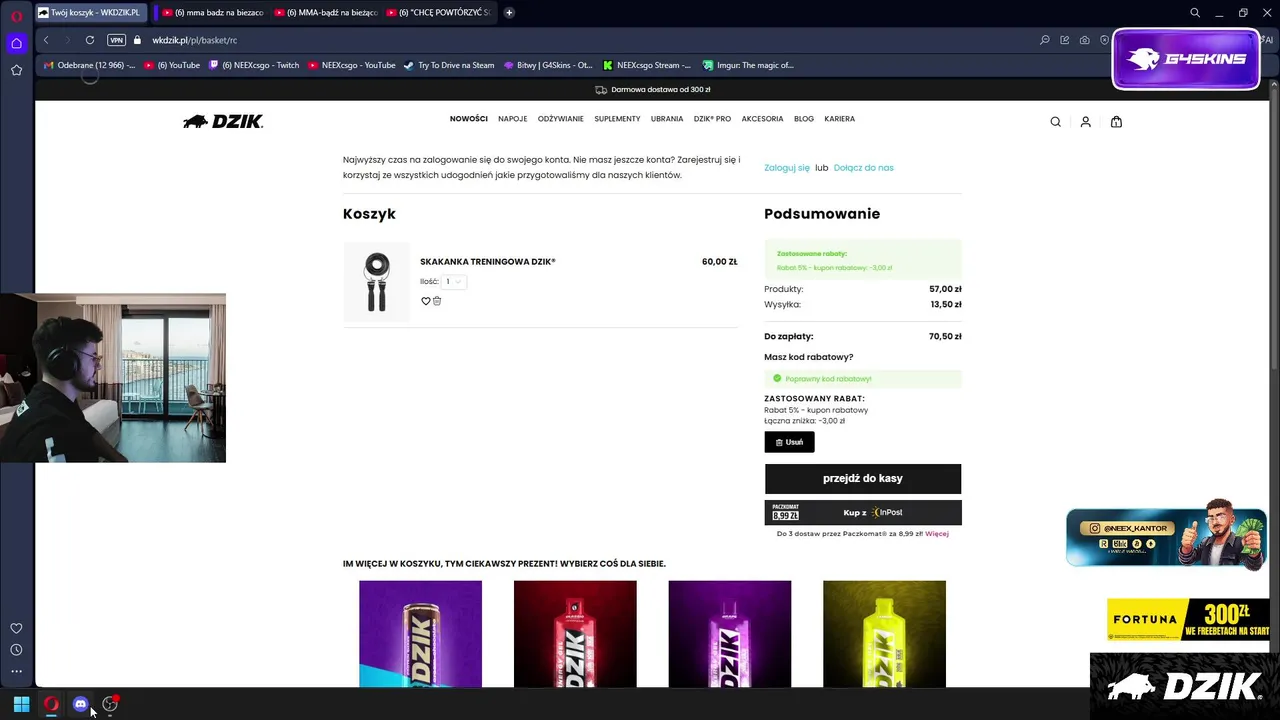The height and width of the screenshot is (720, 1280).
Task: Open the 'Imgur: The magic of...' bookmark
Action: pyautogui.click(x=748, y=65)
